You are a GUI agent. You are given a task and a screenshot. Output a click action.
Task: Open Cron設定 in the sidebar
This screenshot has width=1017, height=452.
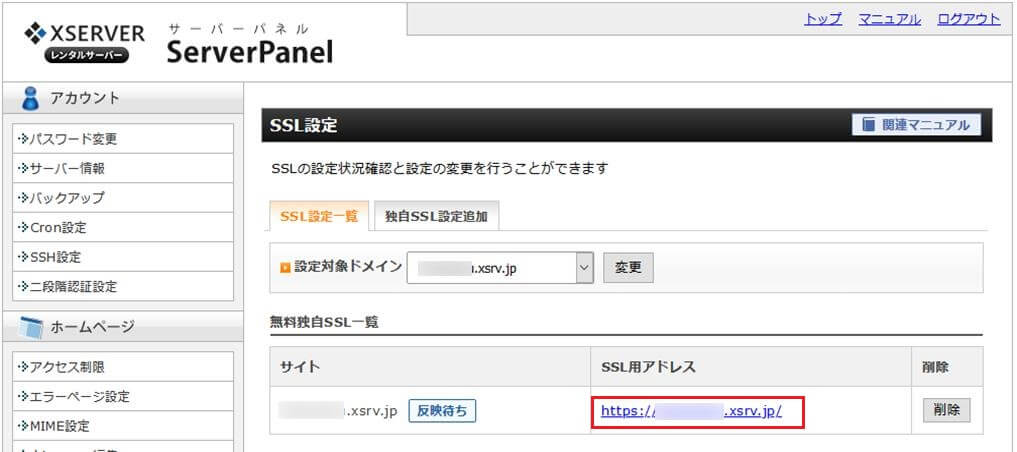pyautogui.click(x=123, y=228)
